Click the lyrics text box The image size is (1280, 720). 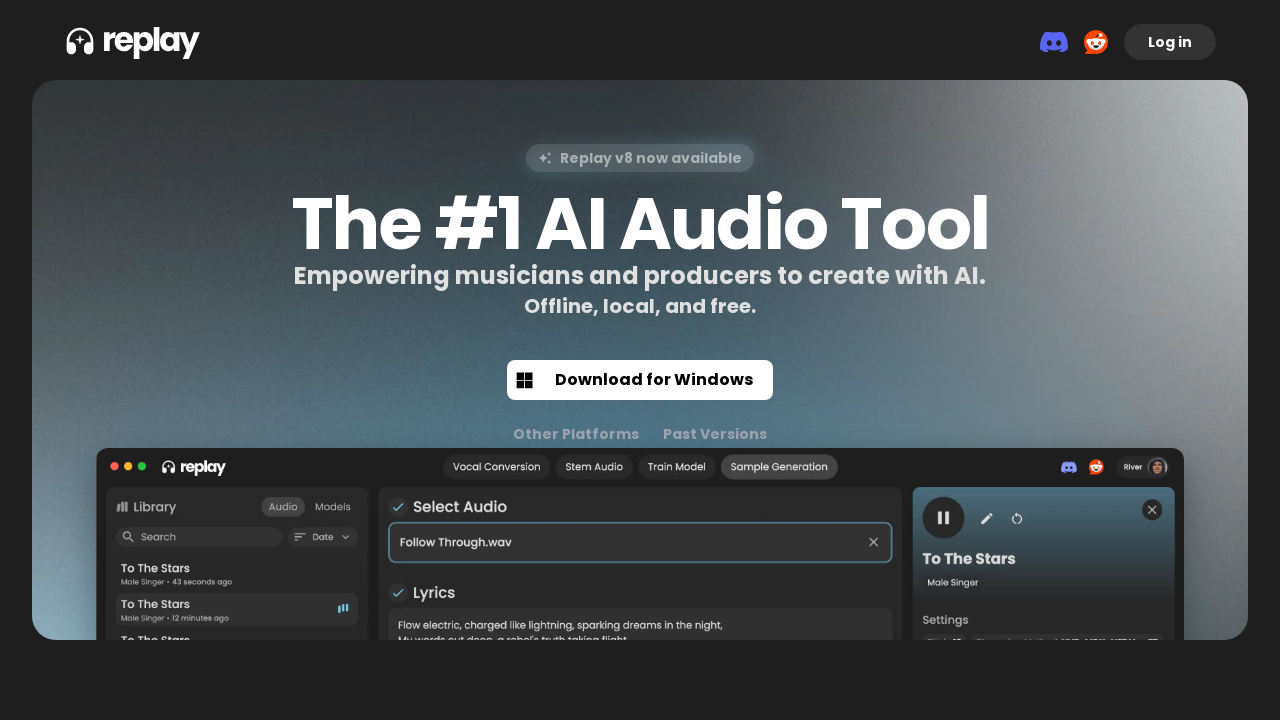[x=640, y=624]
